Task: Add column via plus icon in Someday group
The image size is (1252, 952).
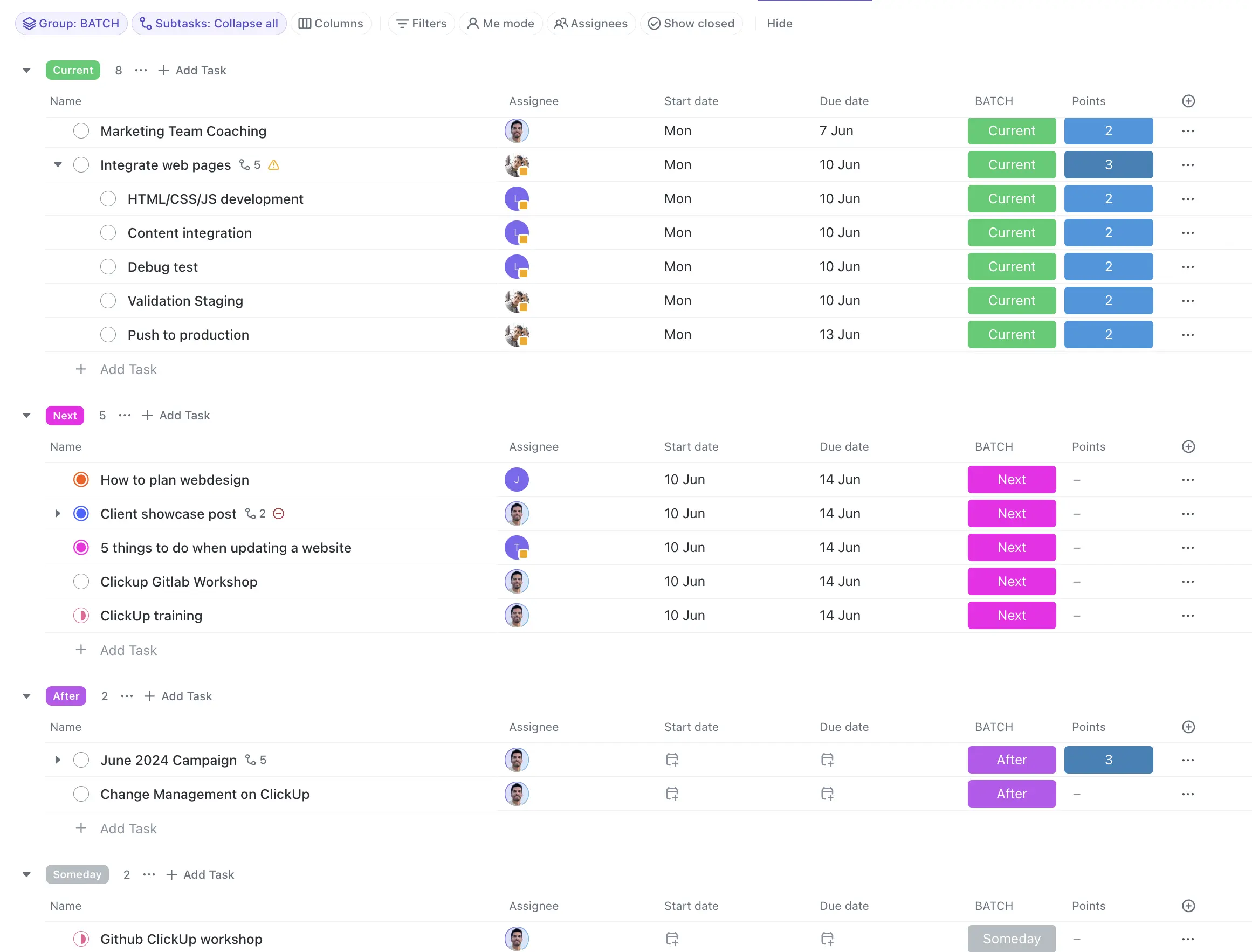Action: [x=1188, y=906]
